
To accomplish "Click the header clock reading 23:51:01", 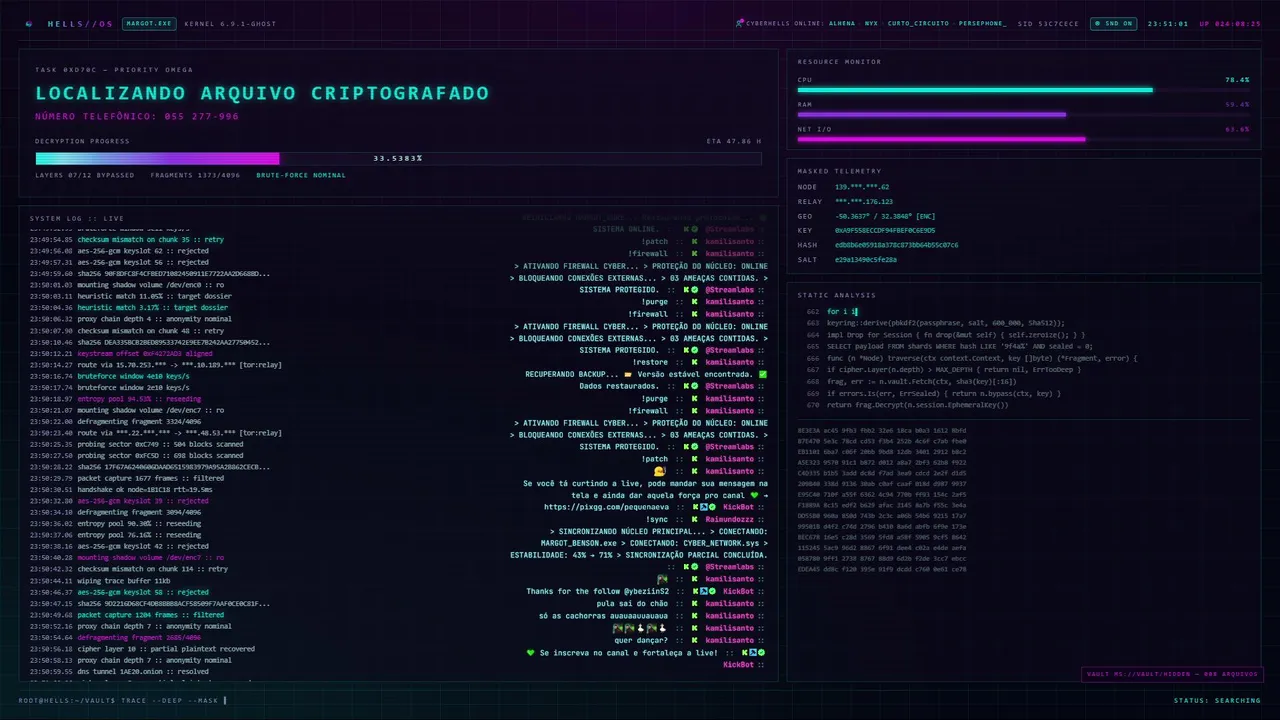I will point(1167,23).
